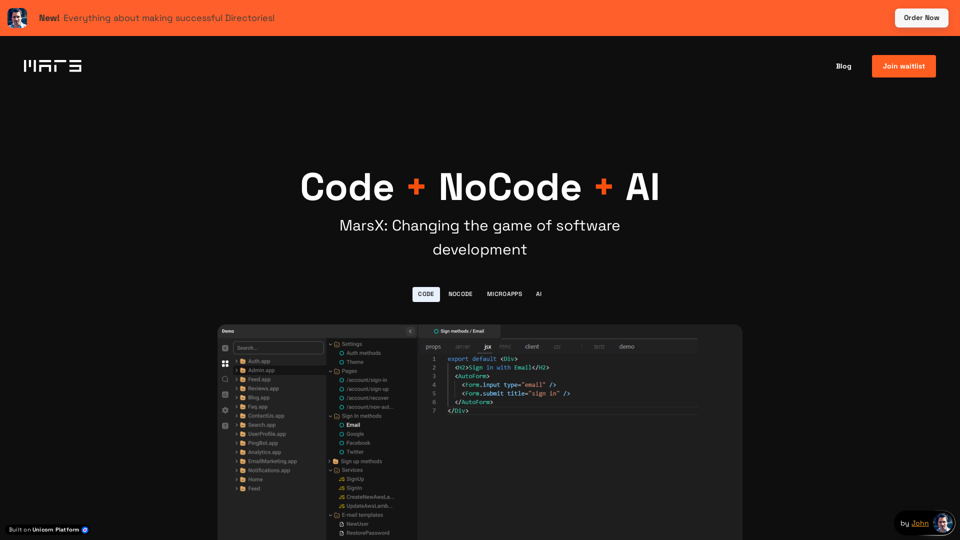Open the client tab in the code editor

tap(531, 347)
